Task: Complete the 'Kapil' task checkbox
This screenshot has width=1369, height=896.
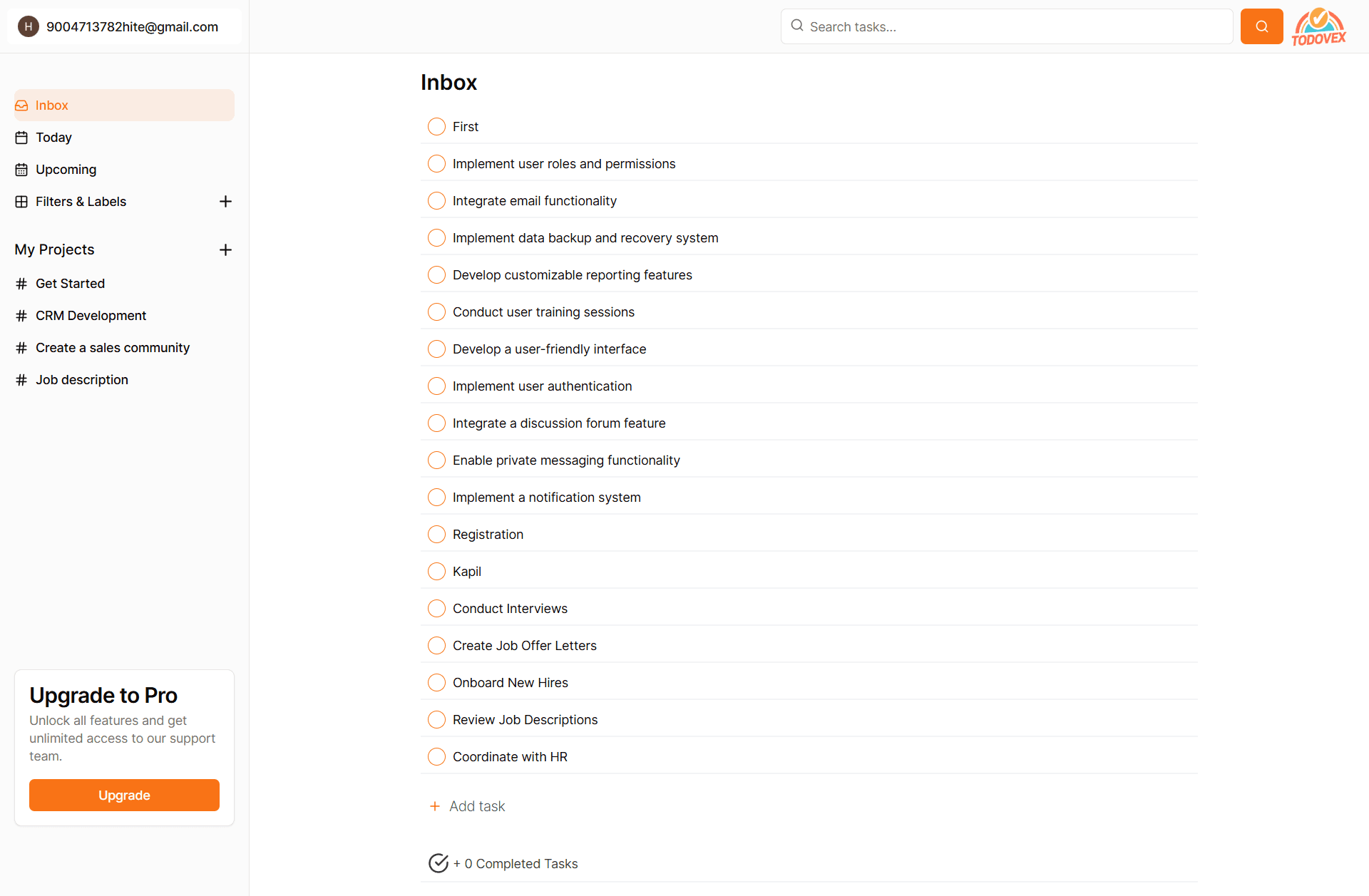Action: (x=436, y=572)
